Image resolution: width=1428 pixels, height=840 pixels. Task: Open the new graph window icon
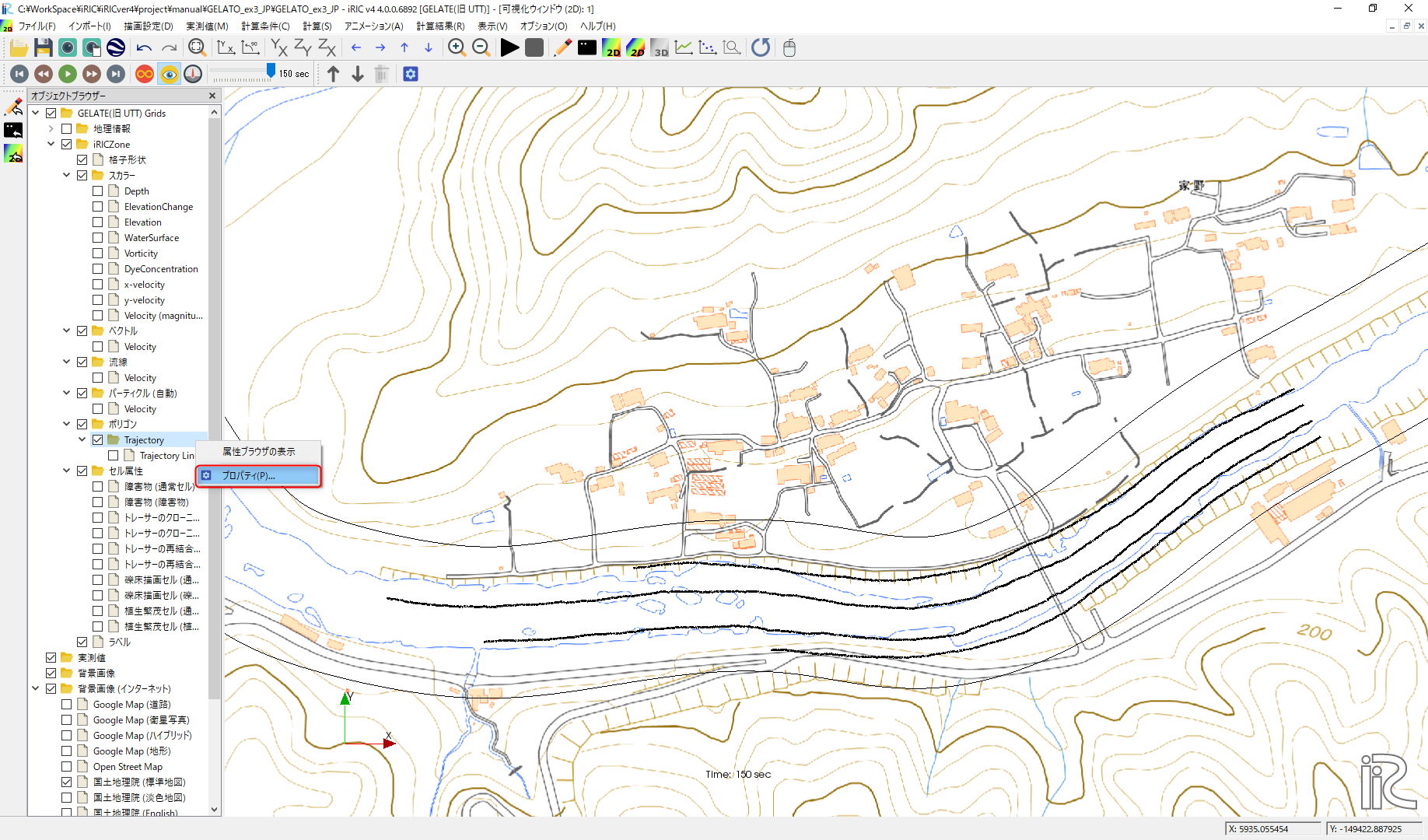(x=684, y=48)
